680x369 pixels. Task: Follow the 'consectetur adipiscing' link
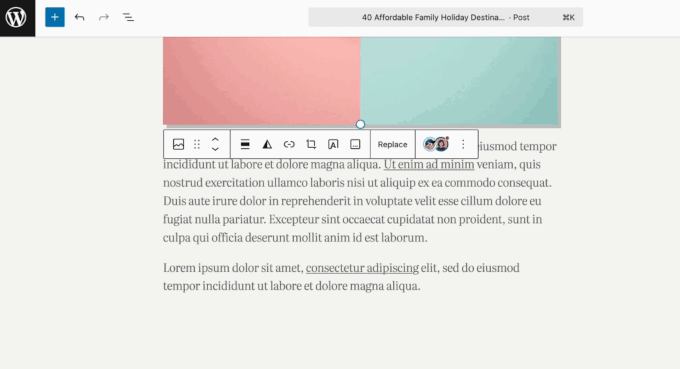(x=363, y=268)
